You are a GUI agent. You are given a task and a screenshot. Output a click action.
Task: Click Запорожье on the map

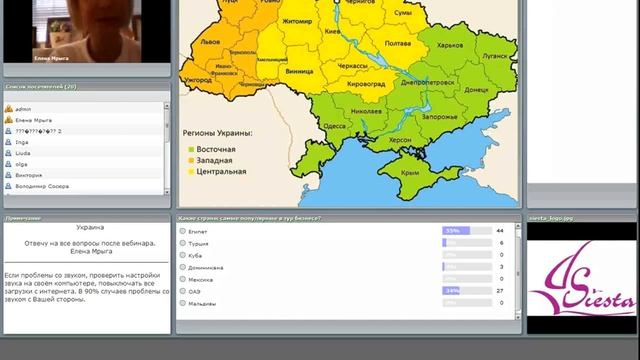point(440,117)
